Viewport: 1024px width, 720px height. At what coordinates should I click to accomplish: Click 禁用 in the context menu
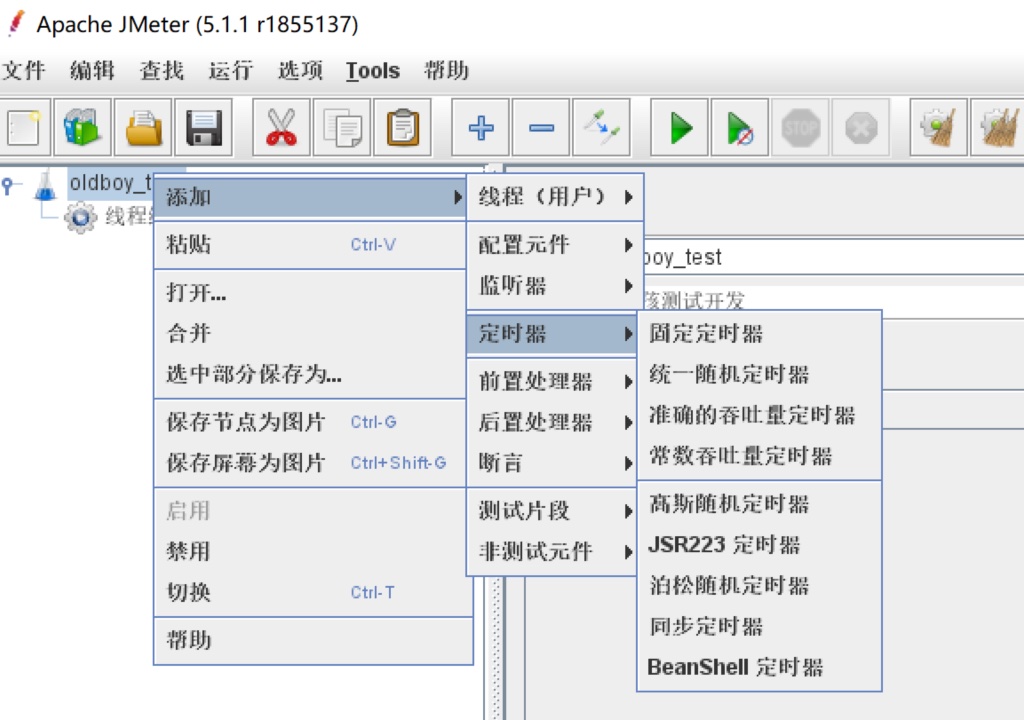pos(188,551)
